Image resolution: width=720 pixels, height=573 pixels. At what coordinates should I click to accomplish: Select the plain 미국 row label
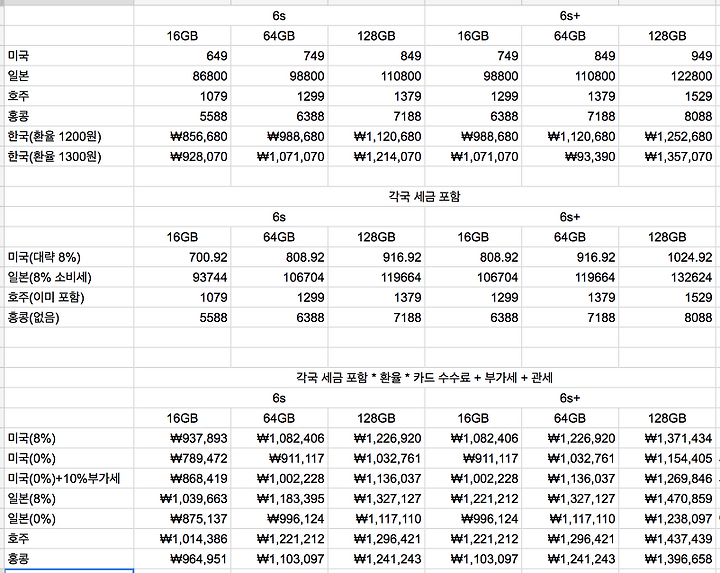69,56
